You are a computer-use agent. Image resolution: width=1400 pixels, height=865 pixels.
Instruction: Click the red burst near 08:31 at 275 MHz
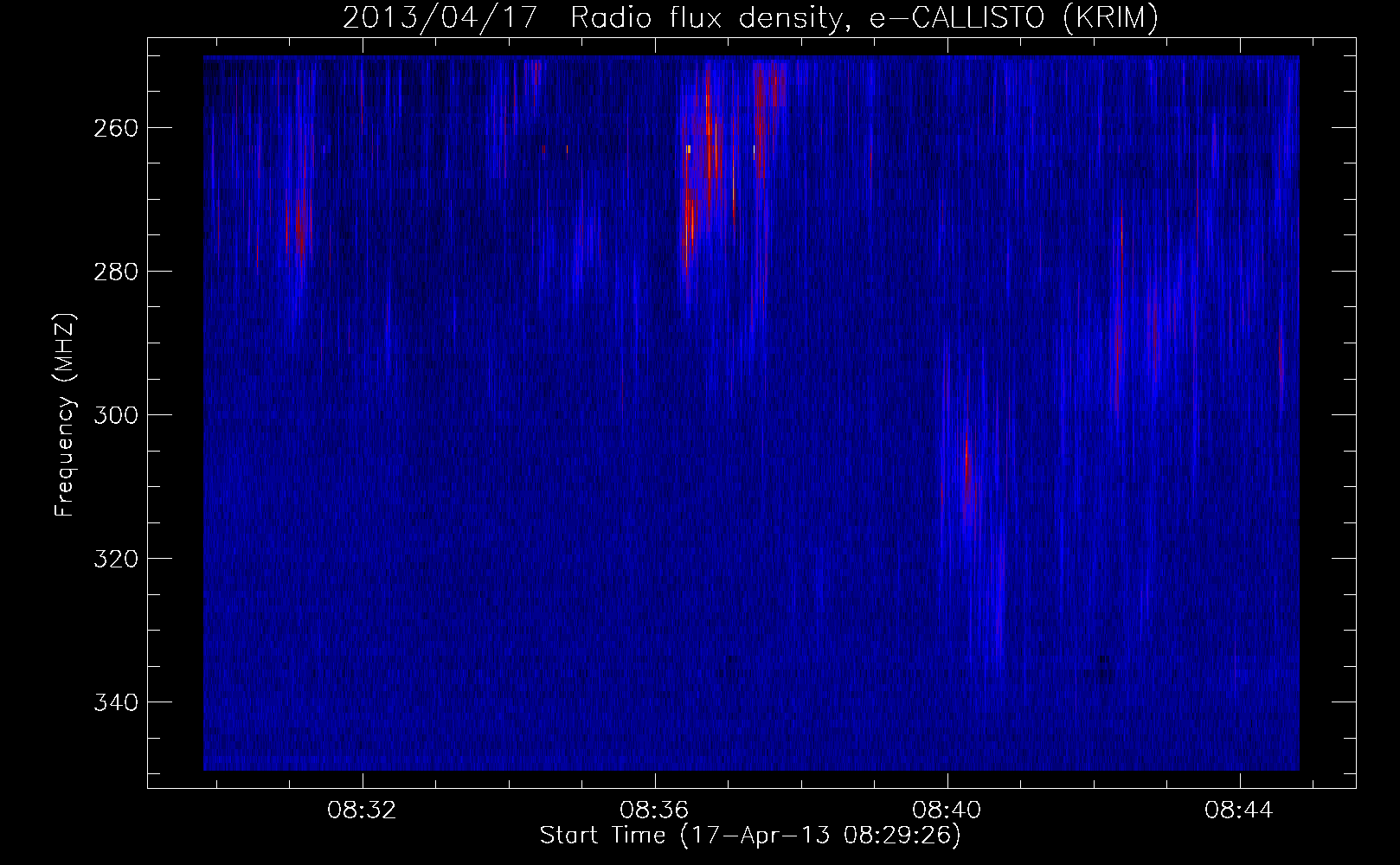click(299, 225)
